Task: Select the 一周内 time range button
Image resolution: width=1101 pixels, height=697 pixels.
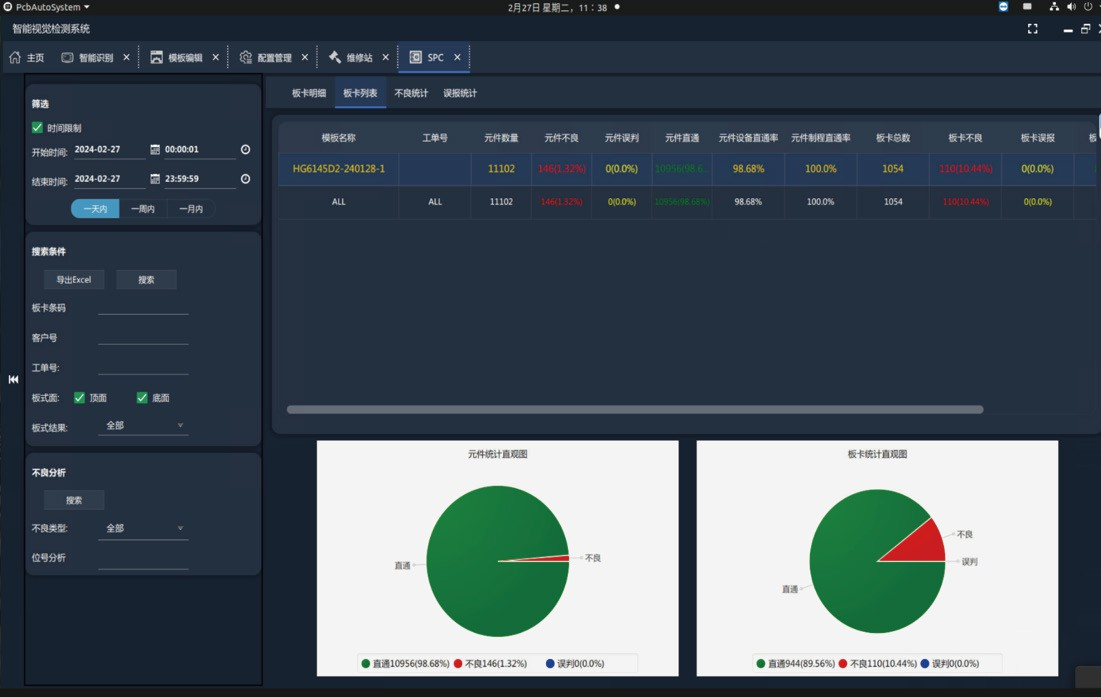Action: pyautogui.click(x=143, y=209)
